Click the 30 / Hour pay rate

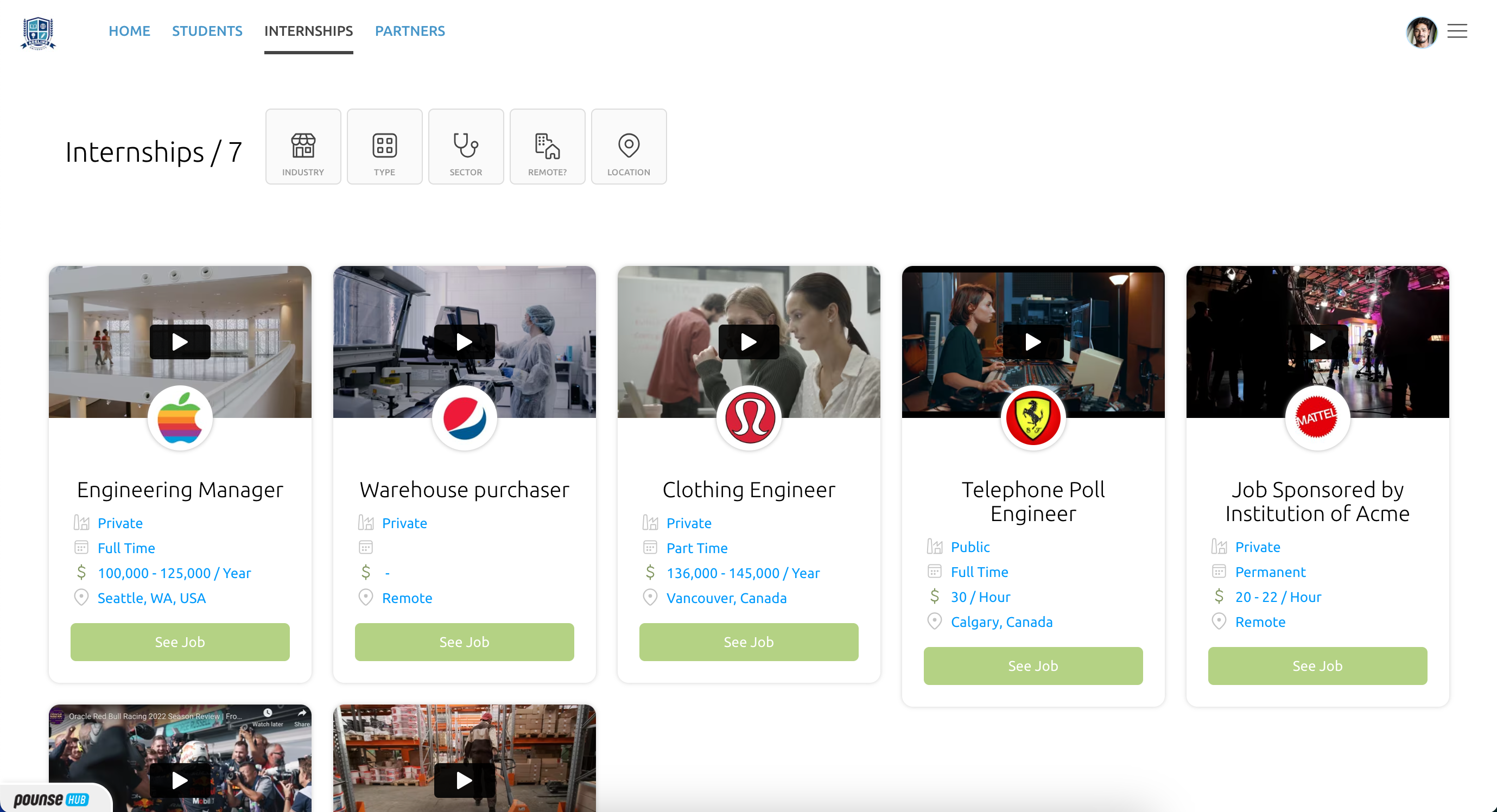pos(980,597)
